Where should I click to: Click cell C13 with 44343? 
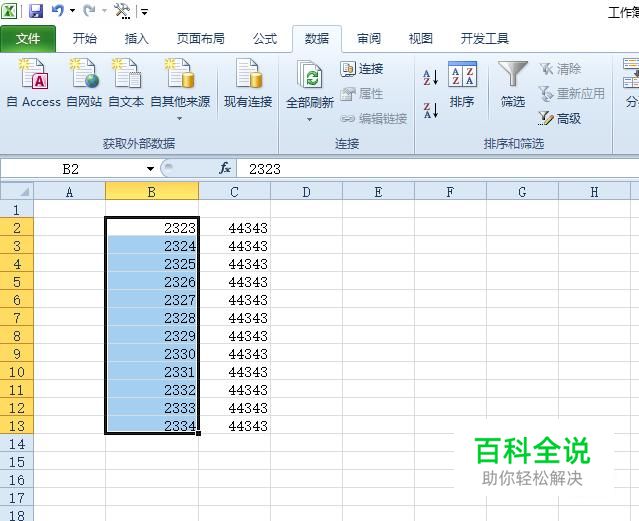[234, 425]
